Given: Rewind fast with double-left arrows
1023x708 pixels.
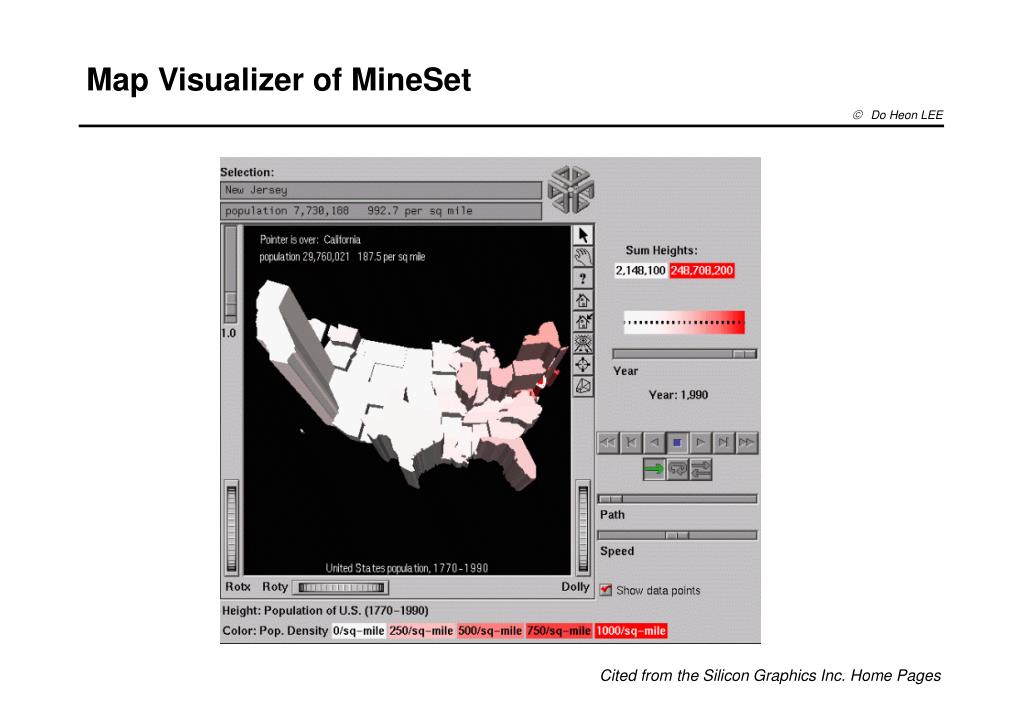Looking at the screenshot, I should (x=608, y=442).
